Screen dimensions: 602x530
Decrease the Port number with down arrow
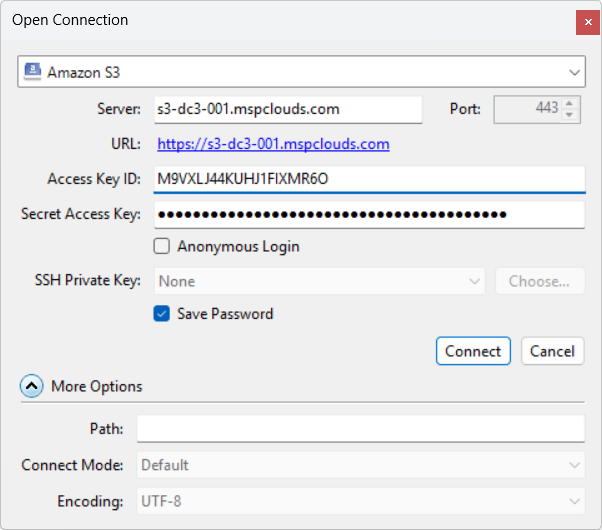tap(570, 114)
